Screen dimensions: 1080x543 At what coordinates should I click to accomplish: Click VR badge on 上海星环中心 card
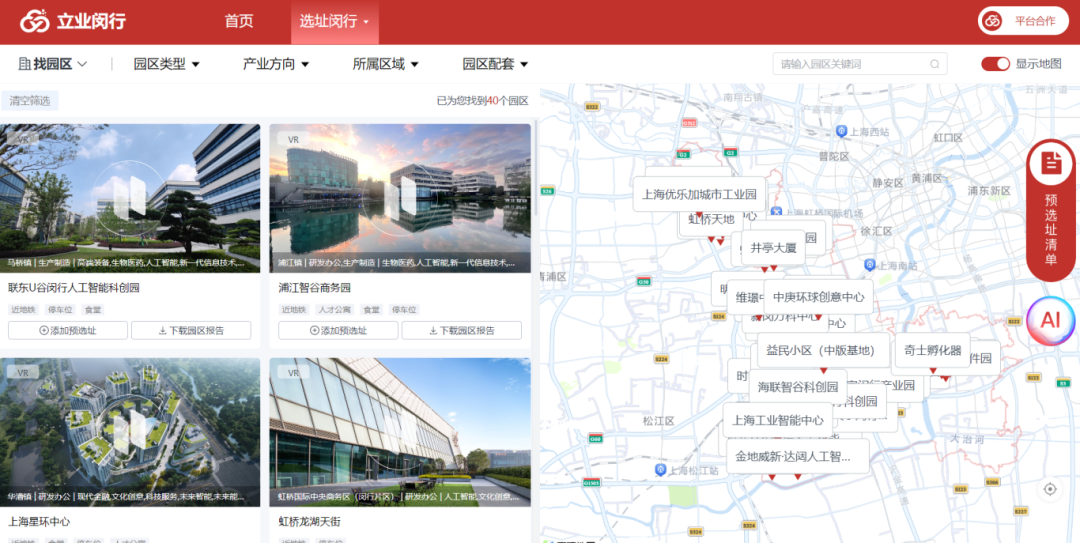point(23,372)
